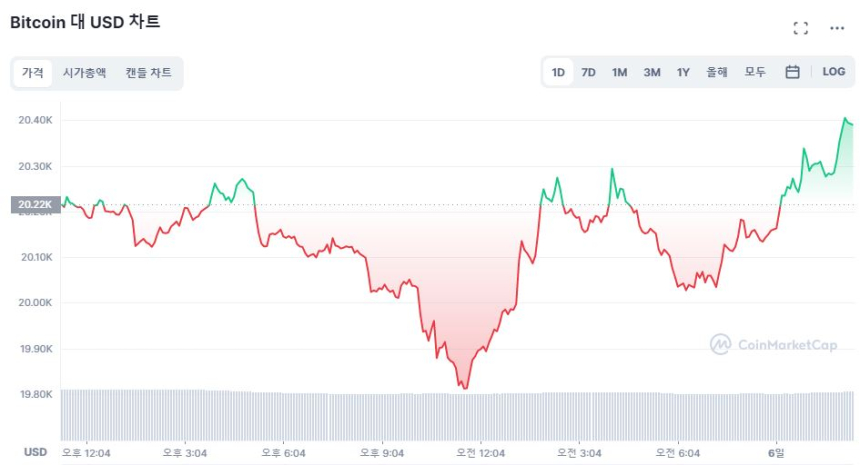Select the 올해 time range
This screenshot has height=465, width=860.
point(717,72)
